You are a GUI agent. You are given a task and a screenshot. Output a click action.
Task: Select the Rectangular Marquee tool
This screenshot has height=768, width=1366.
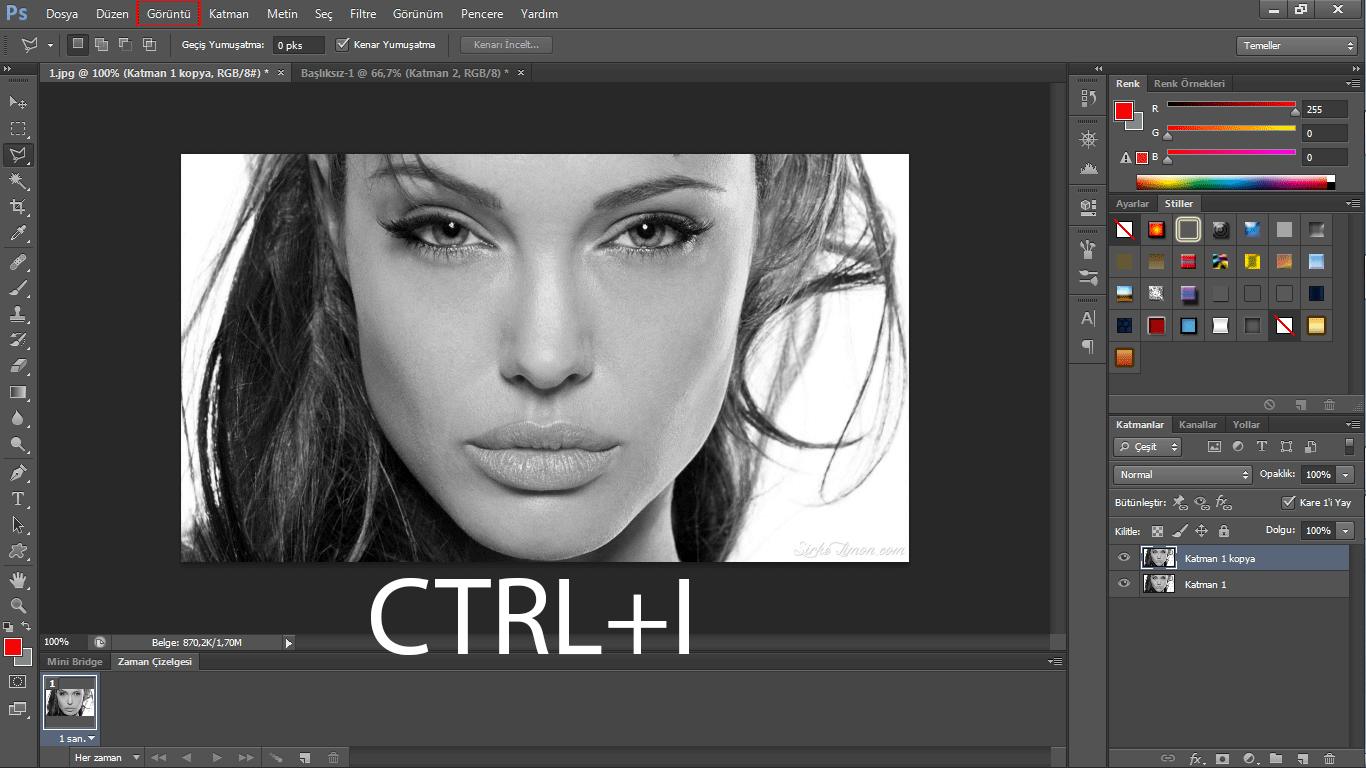pos(18,129)
